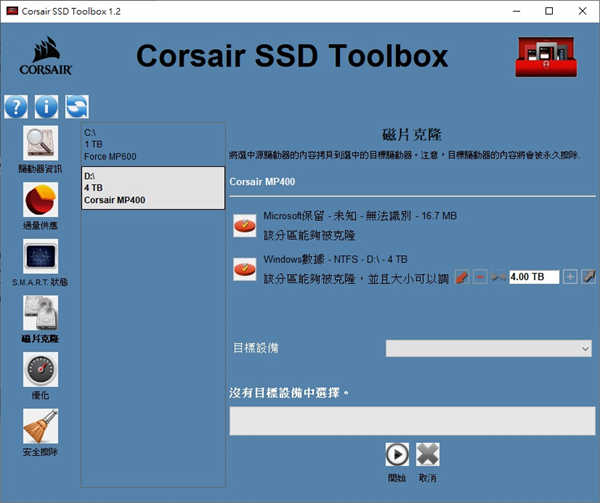
Task: Open the 安全擦除 secure erase broom icon
Action: (41, 426)
